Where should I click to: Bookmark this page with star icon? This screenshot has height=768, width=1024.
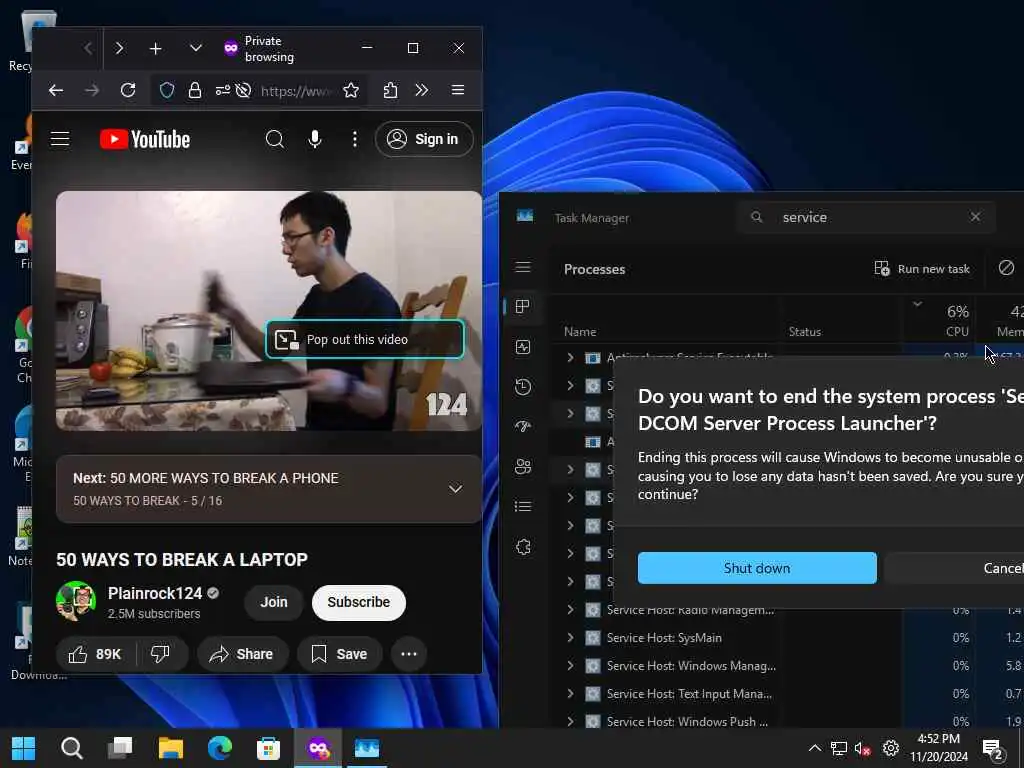(351, 90)
